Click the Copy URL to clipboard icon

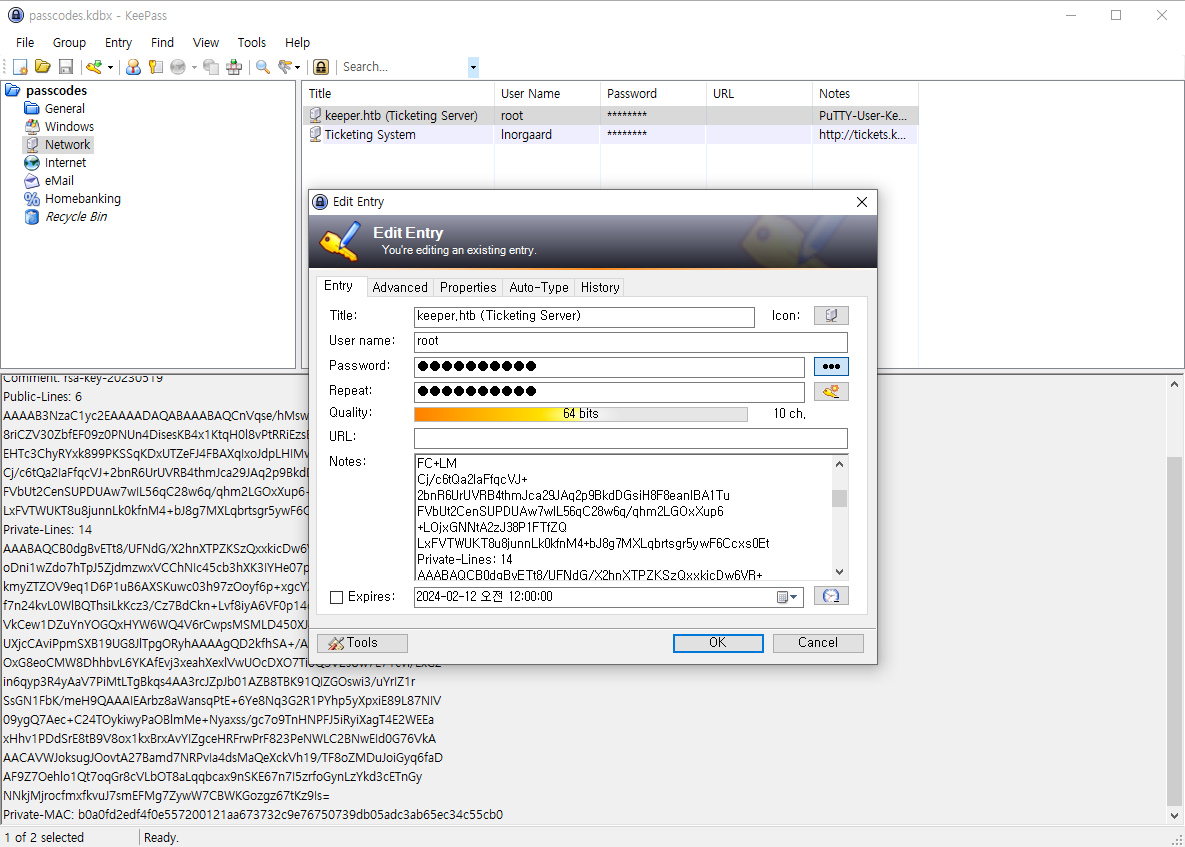pyautogui.click(x=212, y=67)
